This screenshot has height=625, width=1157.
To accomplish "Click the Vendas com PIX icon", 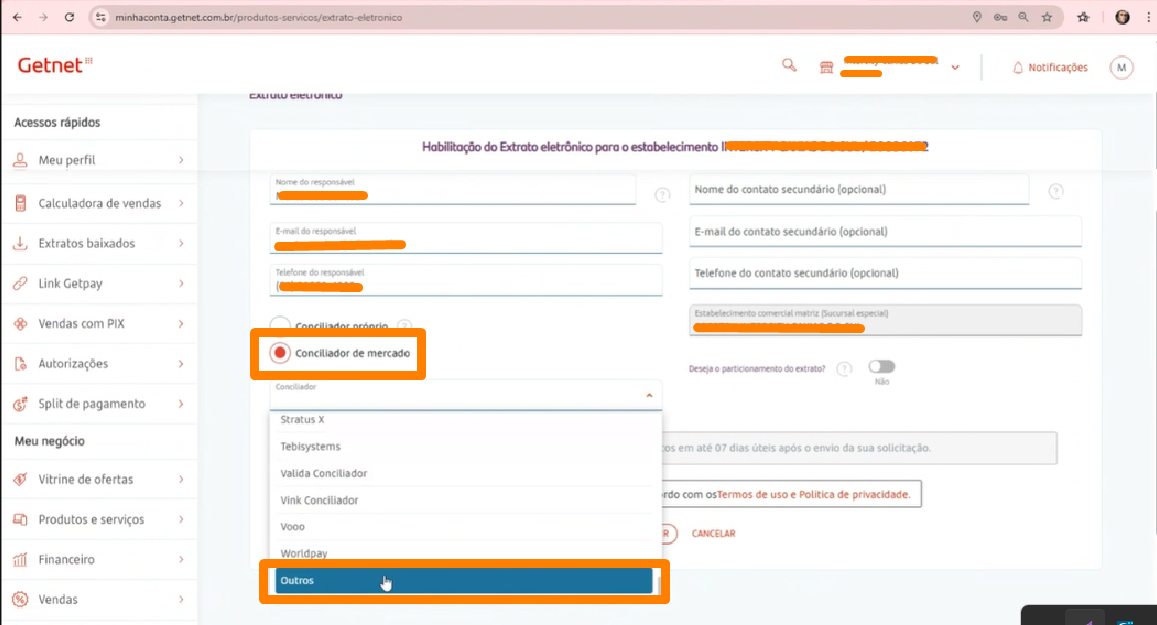I will click(x=21, y=323).
